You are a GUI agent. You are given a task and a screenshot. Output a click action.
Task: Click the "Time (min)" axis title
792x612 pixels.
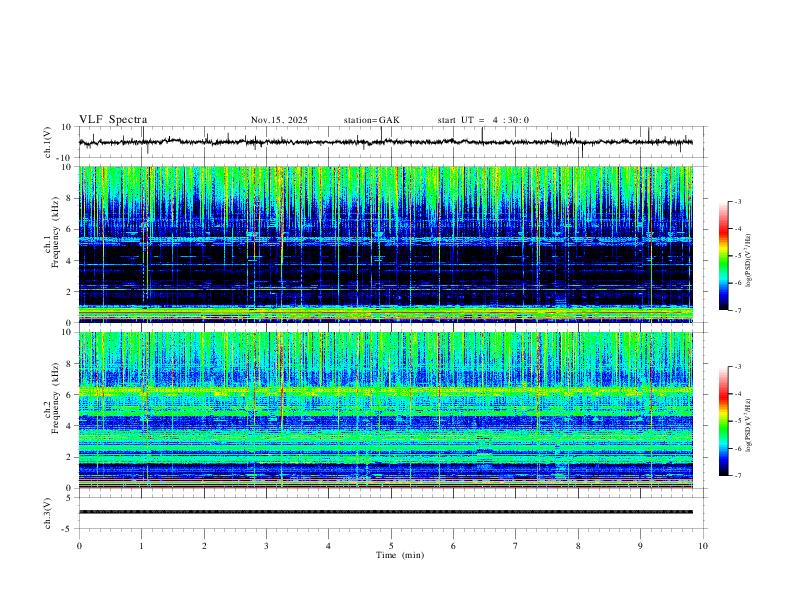click(x=400, y=555)
